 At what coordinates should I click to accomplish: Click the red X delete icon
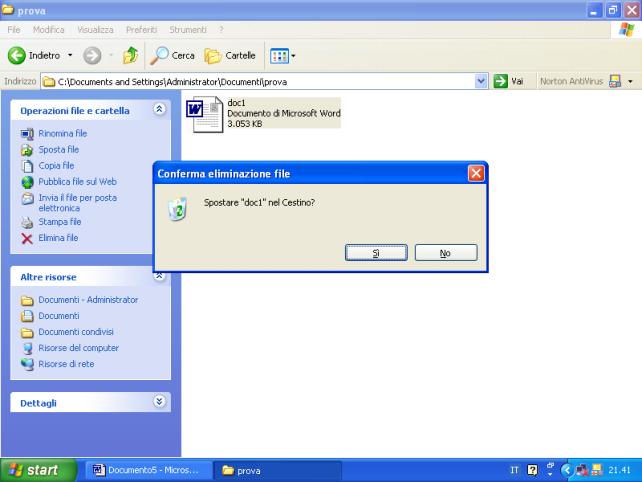(x=27, y=238)
